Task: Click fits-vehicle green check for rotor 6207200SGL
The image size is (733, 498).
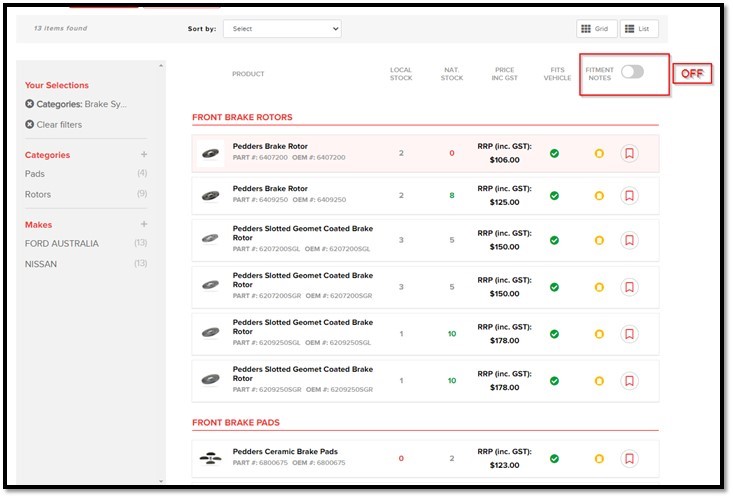Action: point(554,240)
